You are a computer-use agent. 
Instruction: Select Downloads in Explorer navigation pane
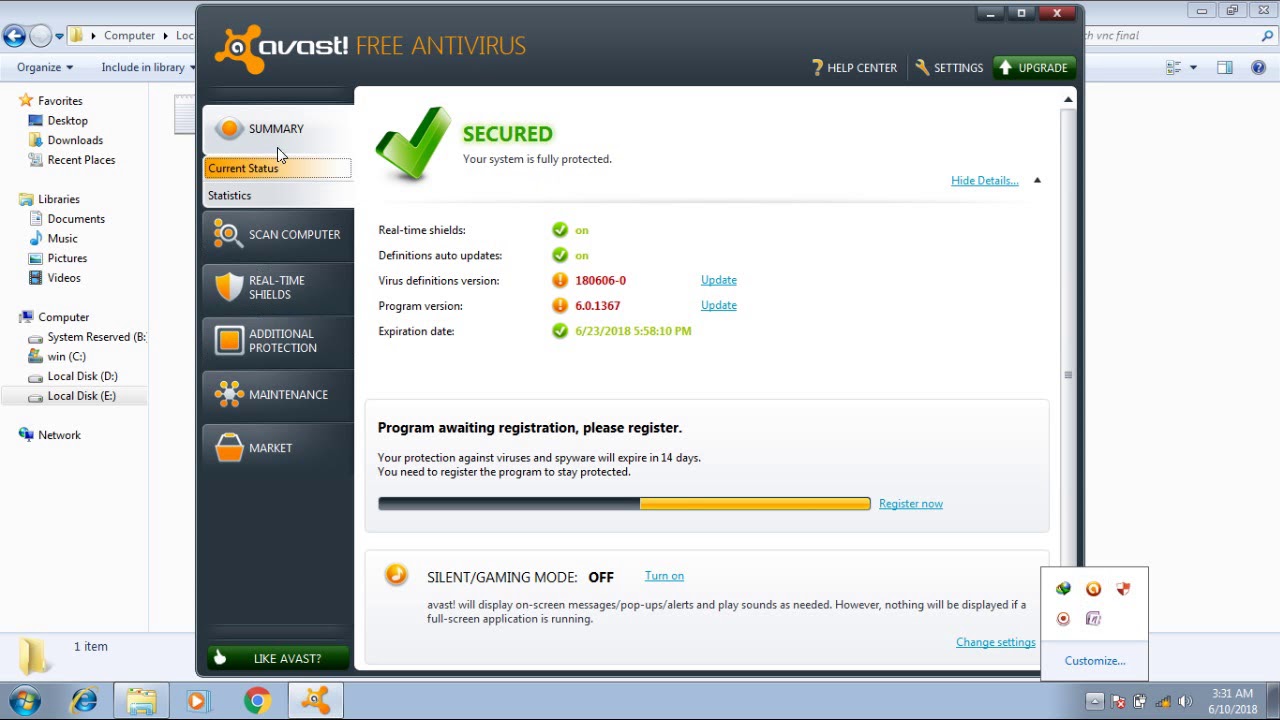coord(75,140)
